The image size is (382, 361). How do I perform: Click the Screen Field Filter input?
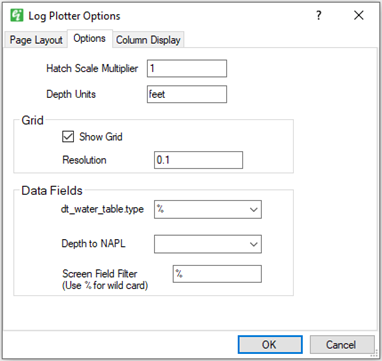217,274
